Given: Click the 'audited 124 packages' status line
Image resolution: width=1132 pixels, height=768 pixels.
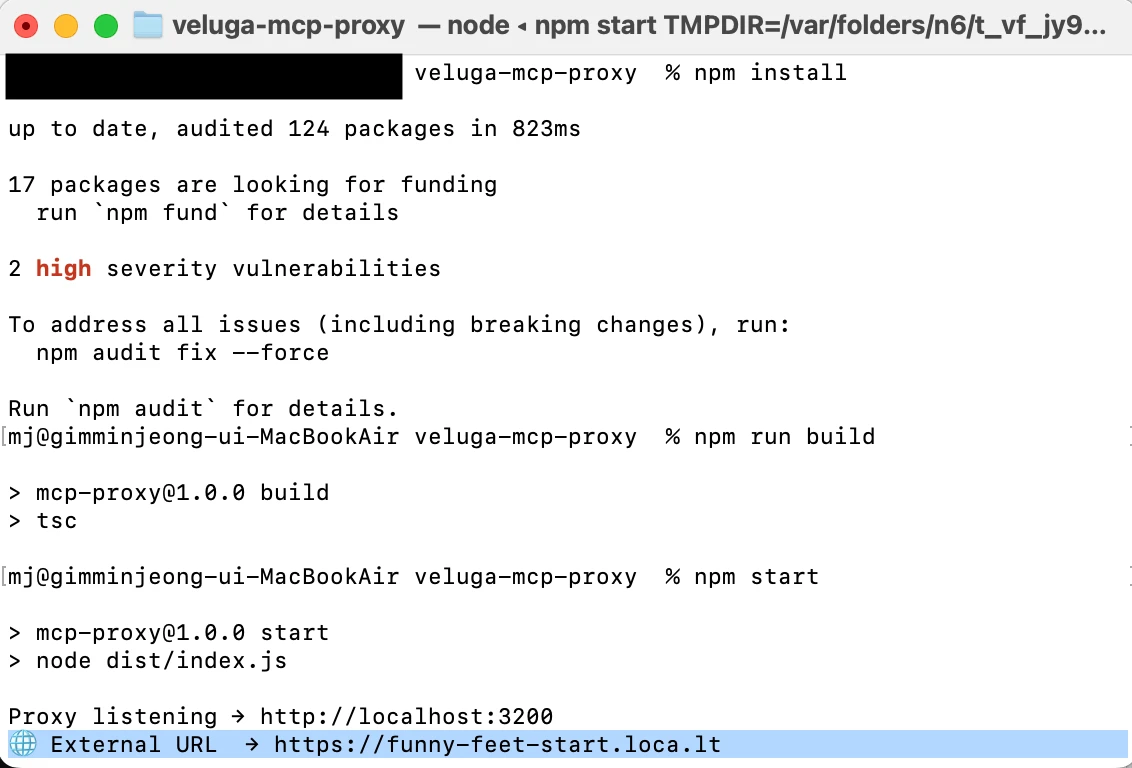Looking at the screenshot, I should point(295,128).
